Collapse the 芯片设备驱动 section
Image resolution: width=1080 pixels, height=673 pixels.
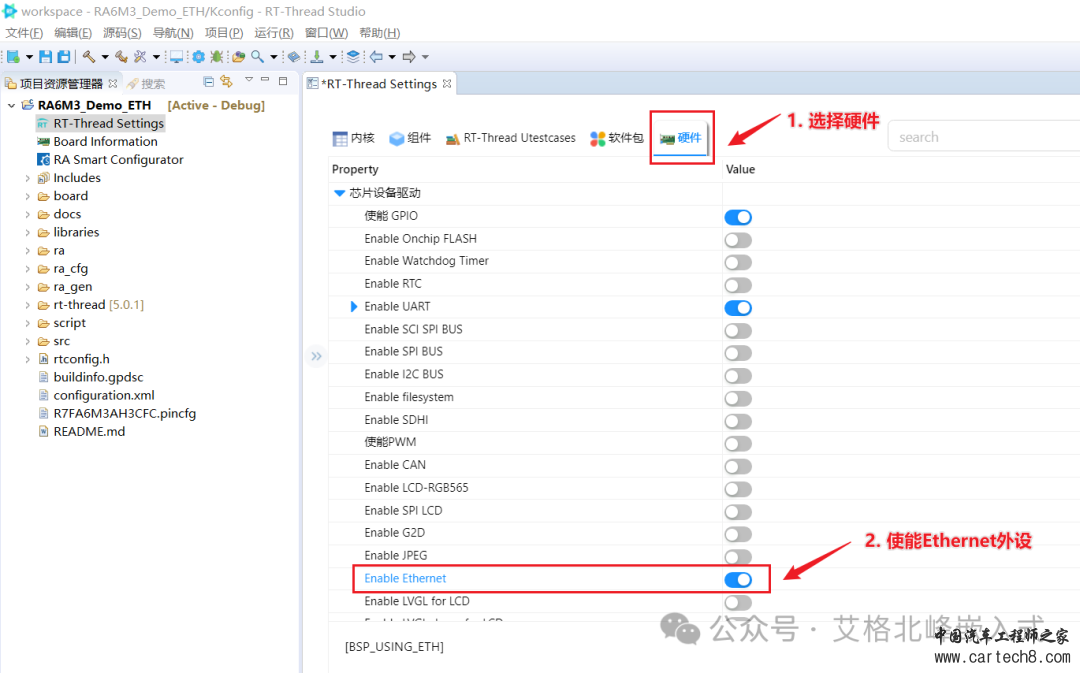339,193
